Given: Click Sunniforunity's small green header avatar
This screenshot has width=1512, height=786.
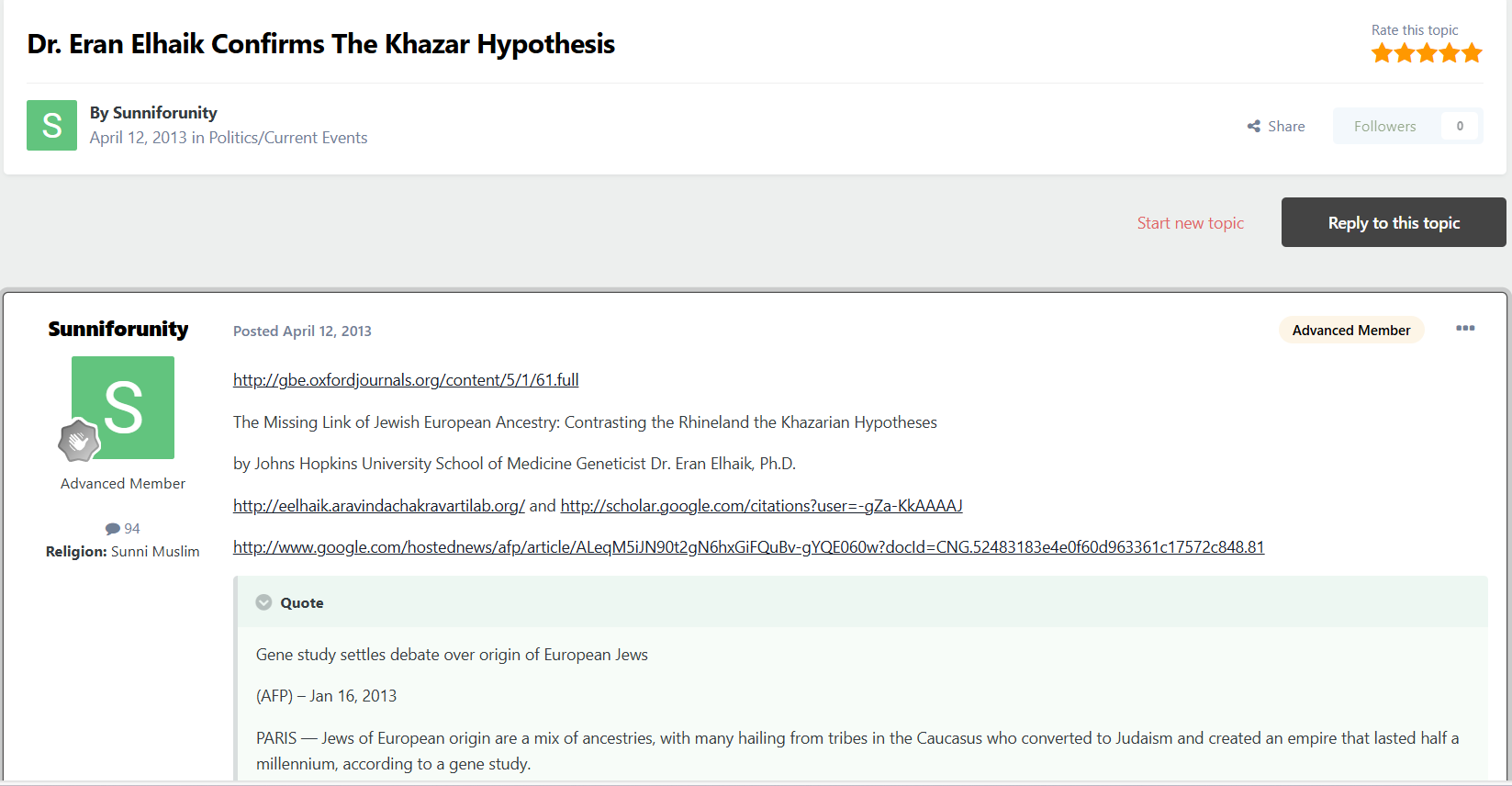Looking at the screenshot, I should point(51,125).
